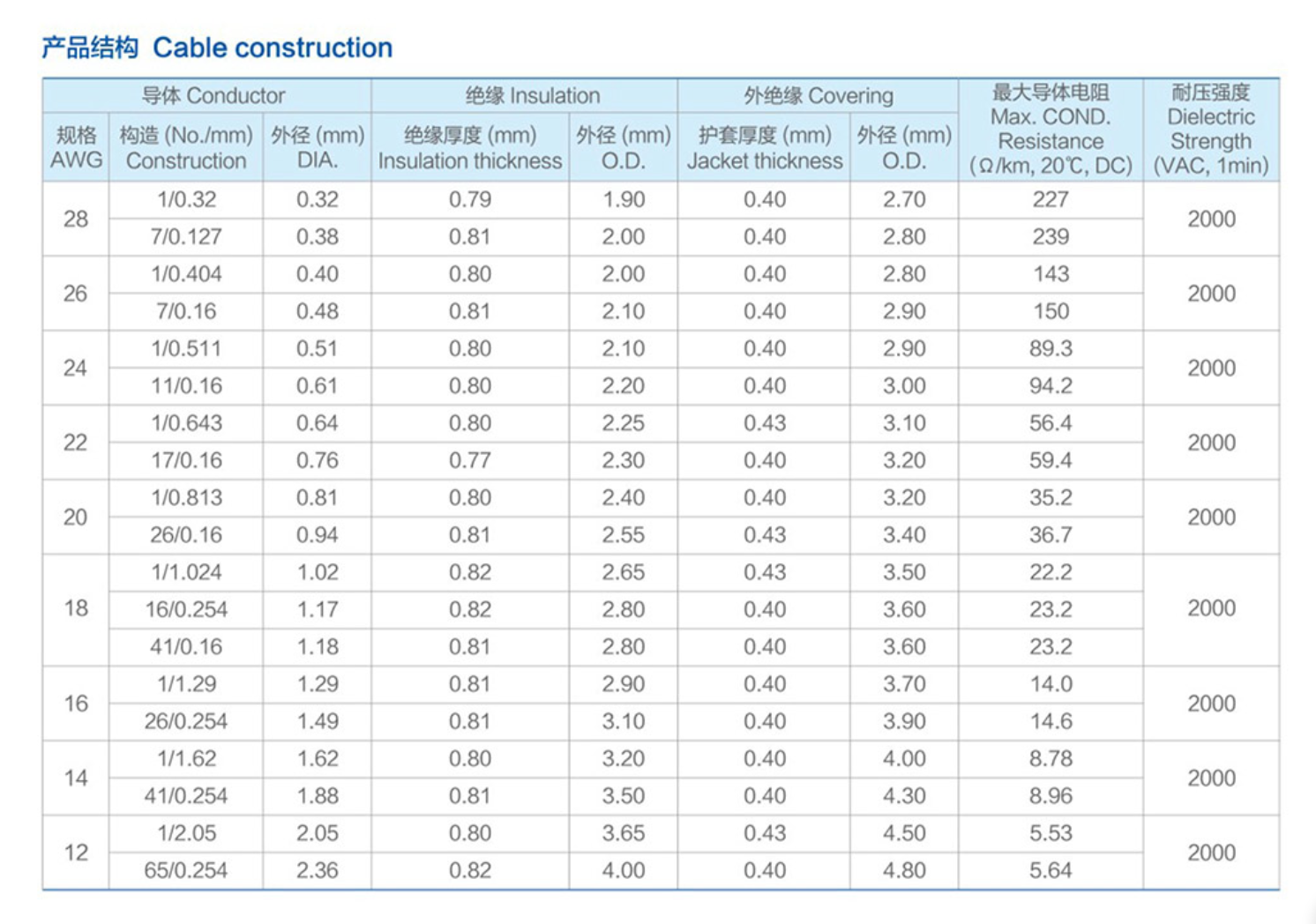The width and height of the screenshot is (1316, 924).
Task: Click the AWG column header
Action: point(76,147)
